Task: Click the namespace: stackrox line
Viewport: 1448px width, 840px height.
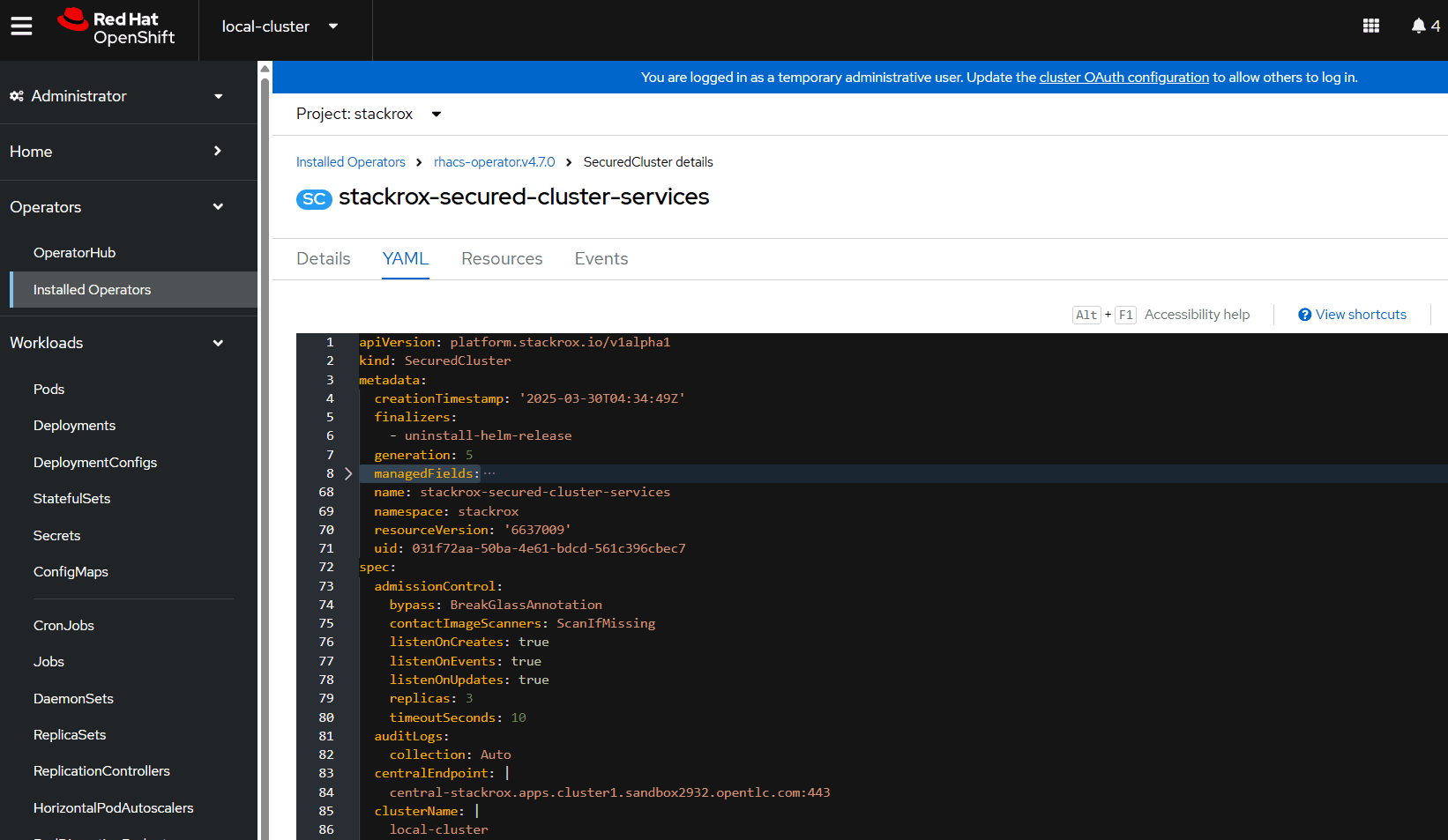Action: (x=446, y=511)
